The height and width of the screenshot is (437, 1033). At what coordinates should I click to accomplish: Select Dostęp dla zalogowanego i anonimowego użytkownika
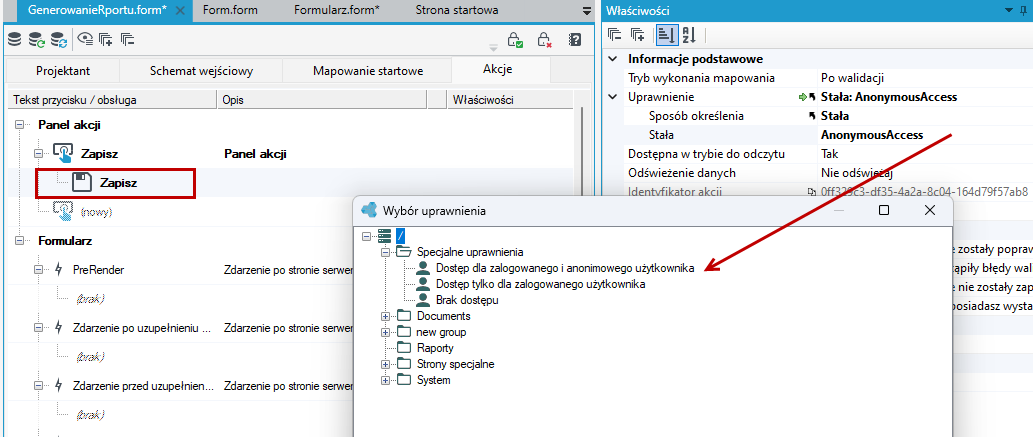point(565,268)
